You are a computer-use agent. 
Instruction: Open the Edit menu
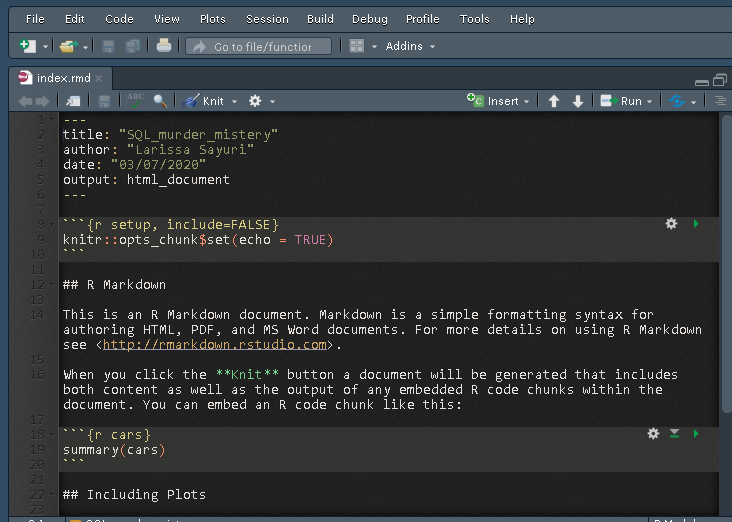click(75, 19)
